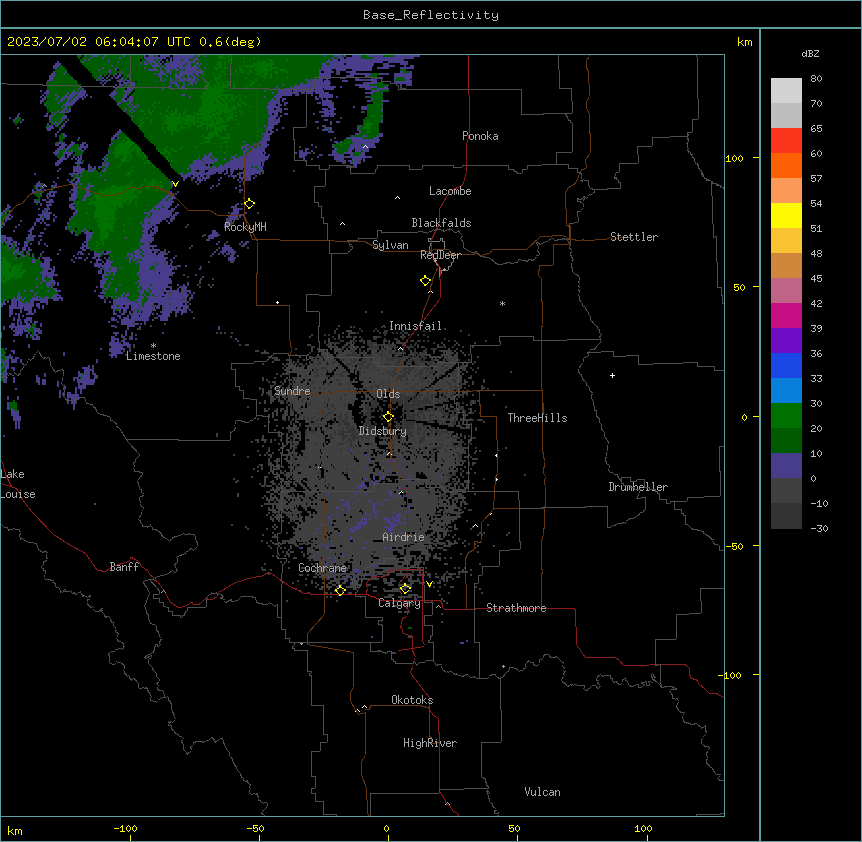This screenshot has width=862, height=842.
Task: Click the 80 value on dBZ scale
Action: pos(816,79)
